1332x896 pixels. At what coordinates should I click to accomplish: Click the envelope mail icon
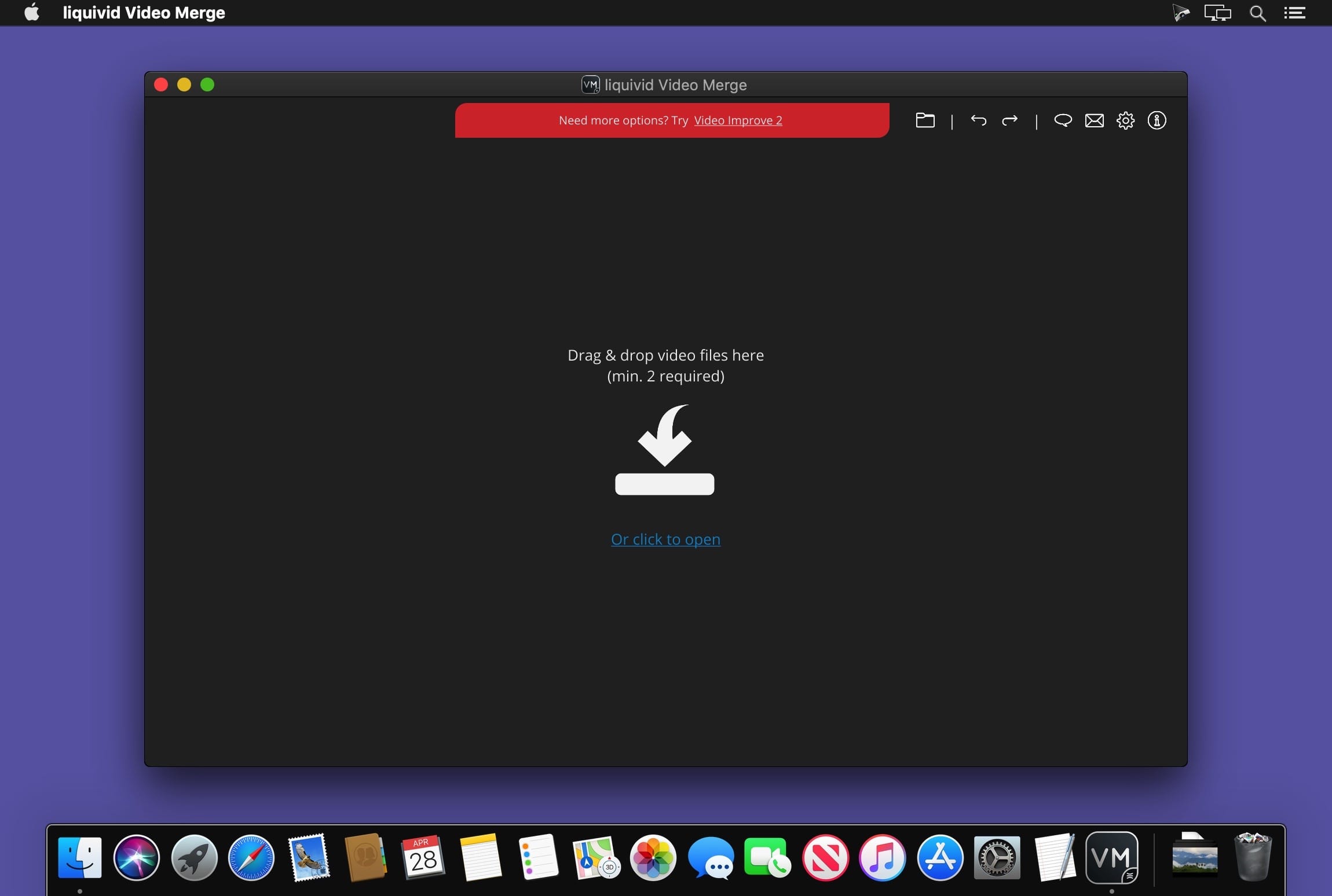pyautogui.click(x=1094, y=120)
